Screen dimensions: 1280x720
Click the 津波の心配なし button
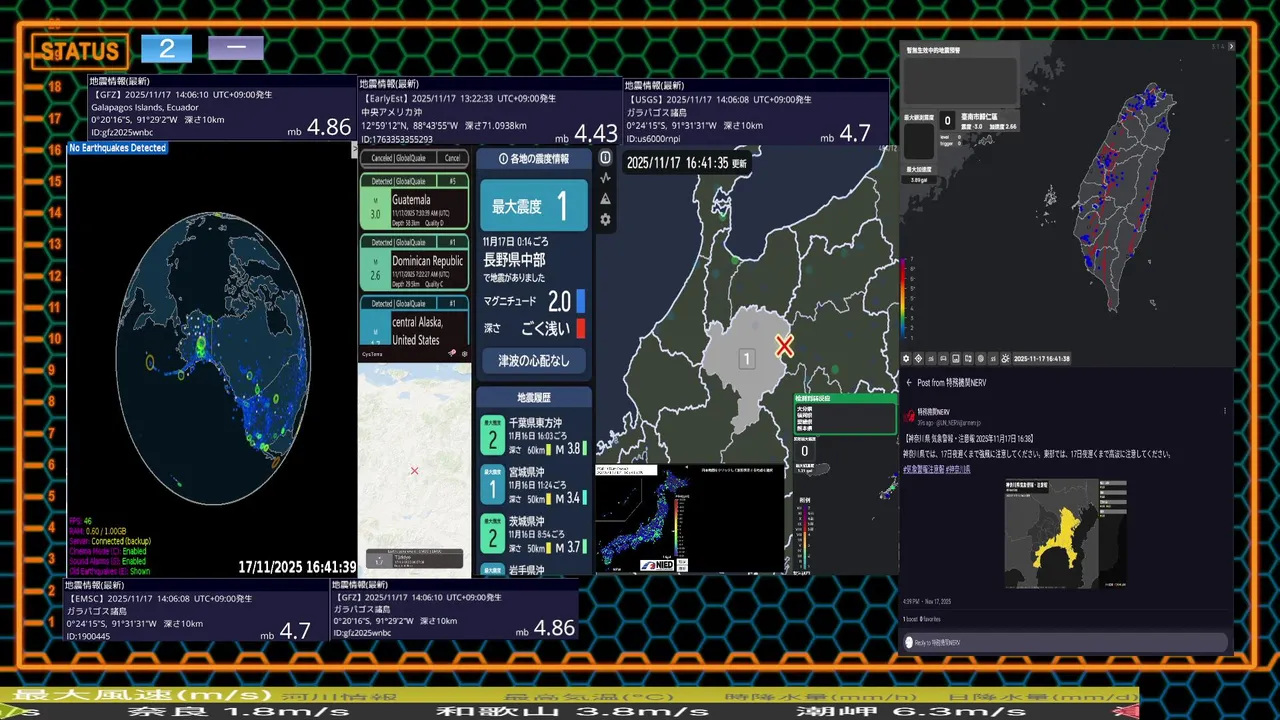[x=533, y=361]
